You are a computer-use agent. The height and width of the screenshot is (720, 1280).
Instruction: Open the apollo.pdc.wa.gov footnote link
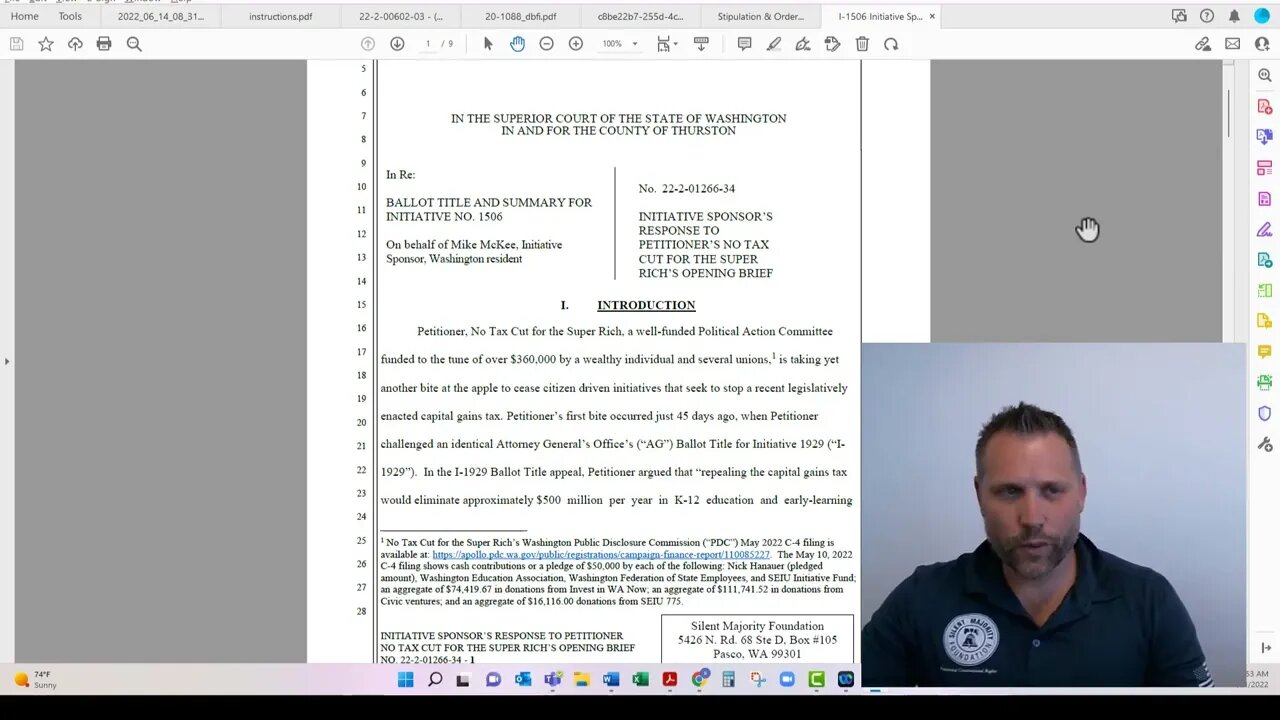click(601, 554)
